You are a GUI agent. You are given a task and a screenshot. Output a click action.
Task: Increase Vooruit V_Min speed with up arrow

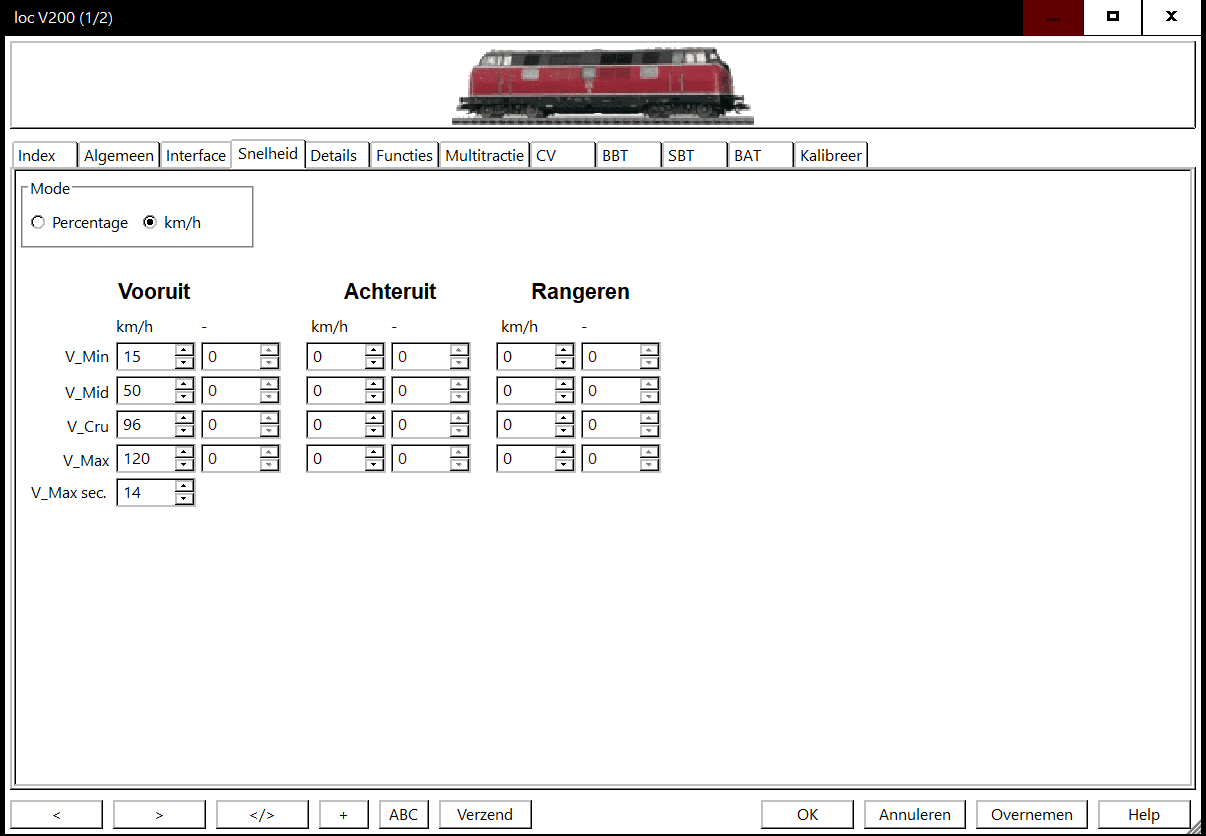[184, 351]
